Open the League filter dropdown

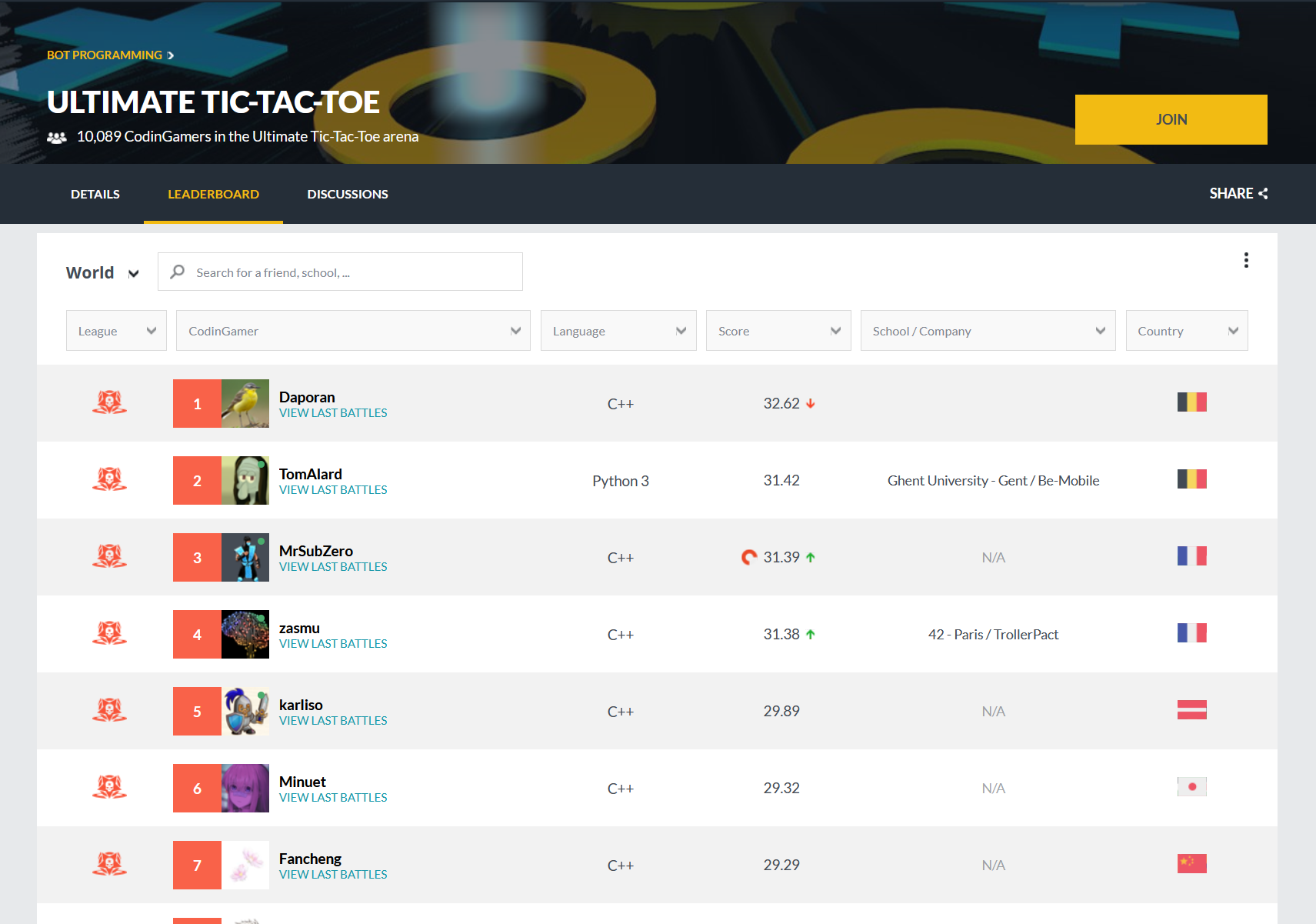tap(116, 331)
